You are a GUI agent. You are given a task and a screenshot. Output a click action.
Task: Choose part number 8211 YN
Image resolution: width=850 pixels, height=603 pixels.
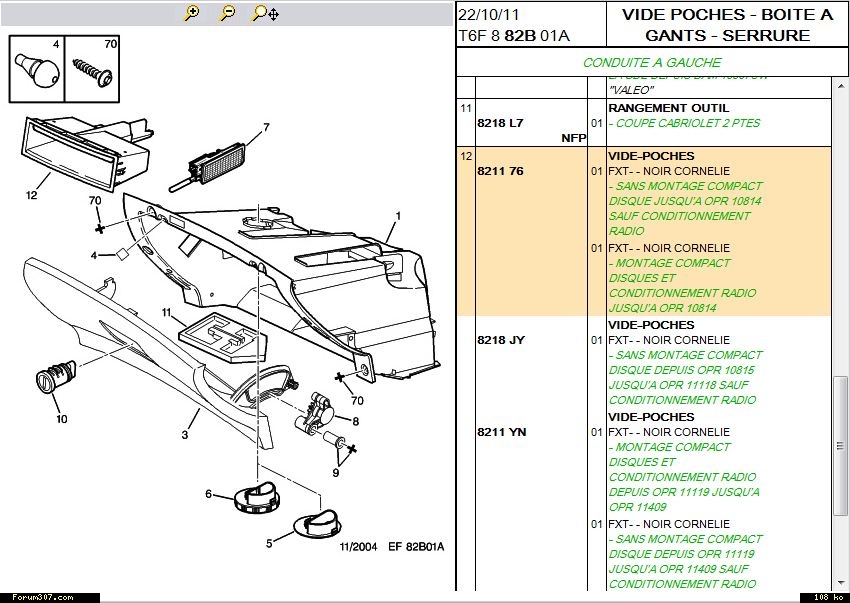click(502, 432)
